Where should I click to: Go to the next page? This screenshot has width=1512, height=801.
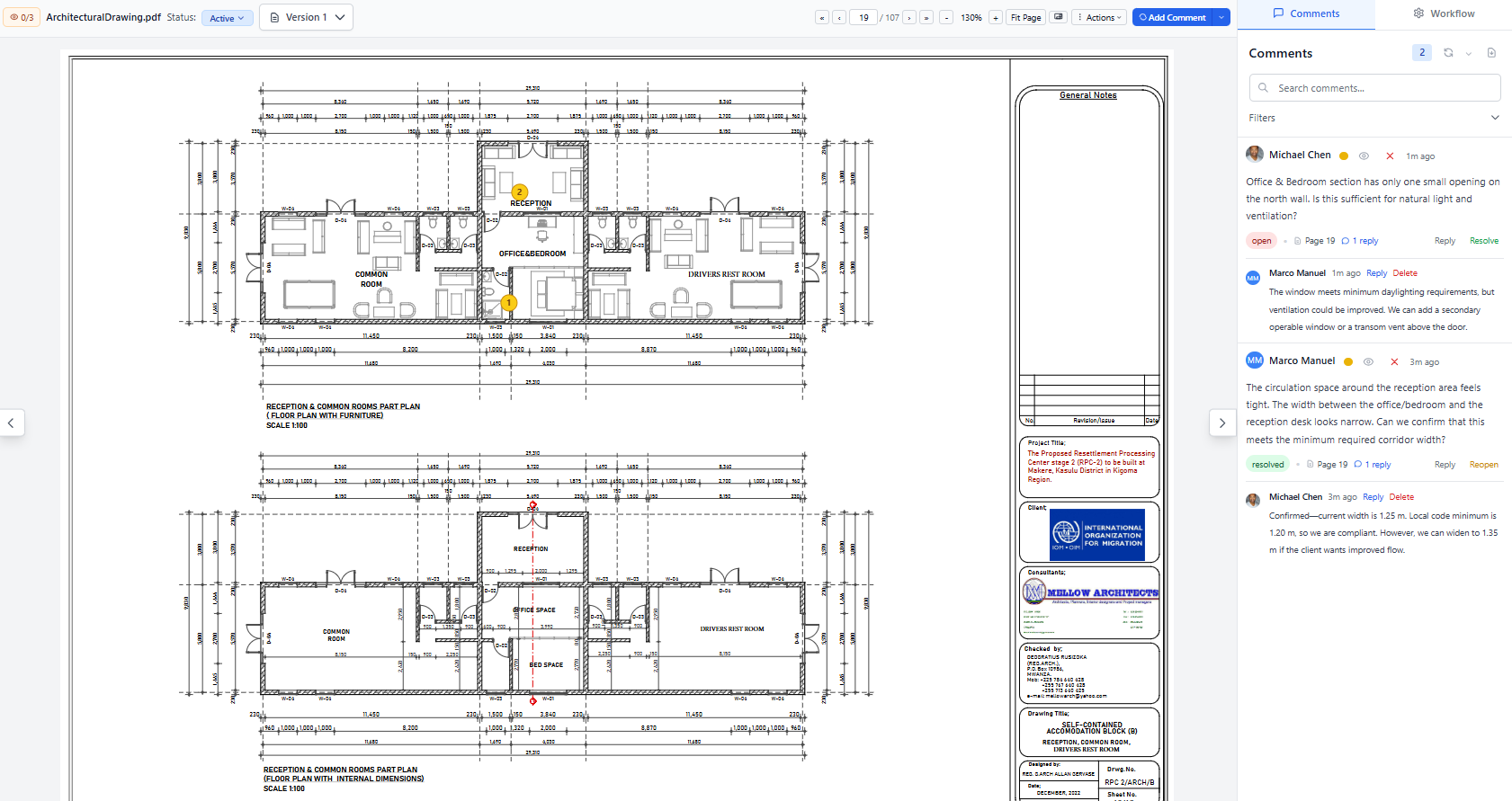pos(909,17)
